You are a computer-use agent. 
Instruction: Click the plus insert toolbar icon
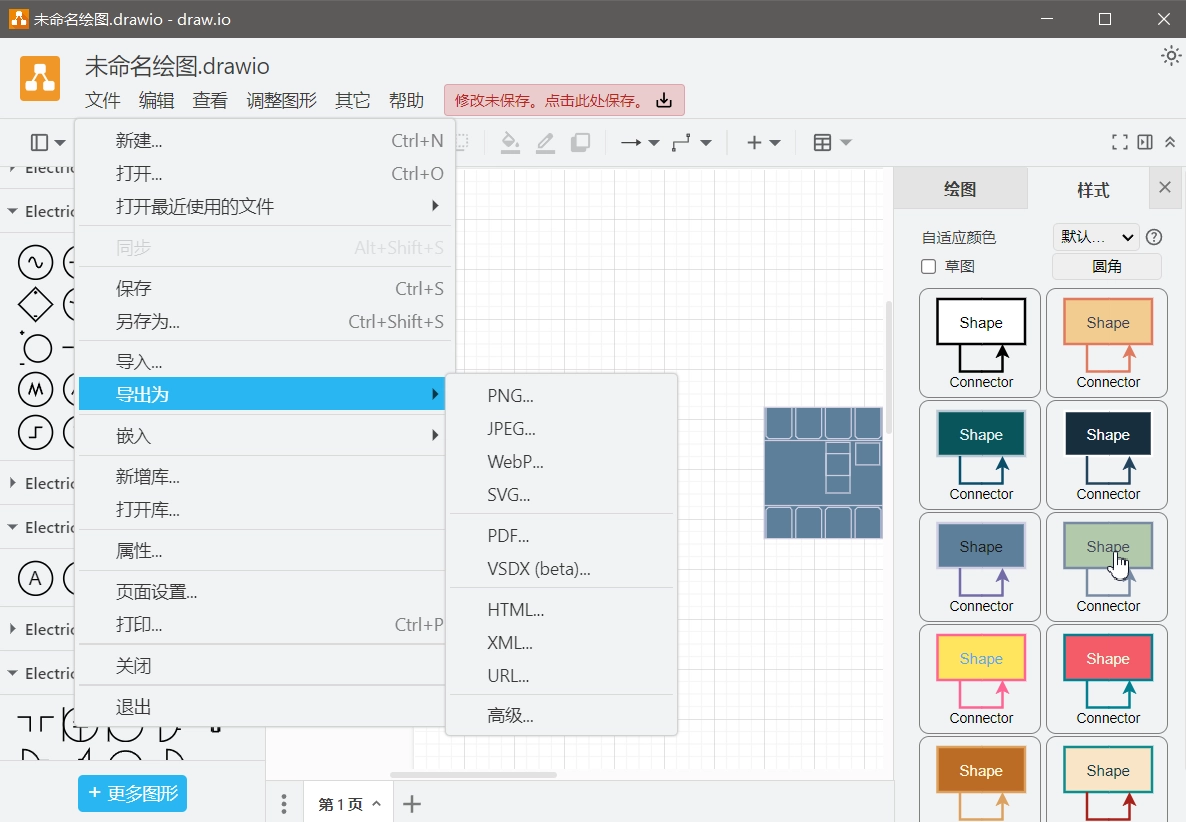754,142
